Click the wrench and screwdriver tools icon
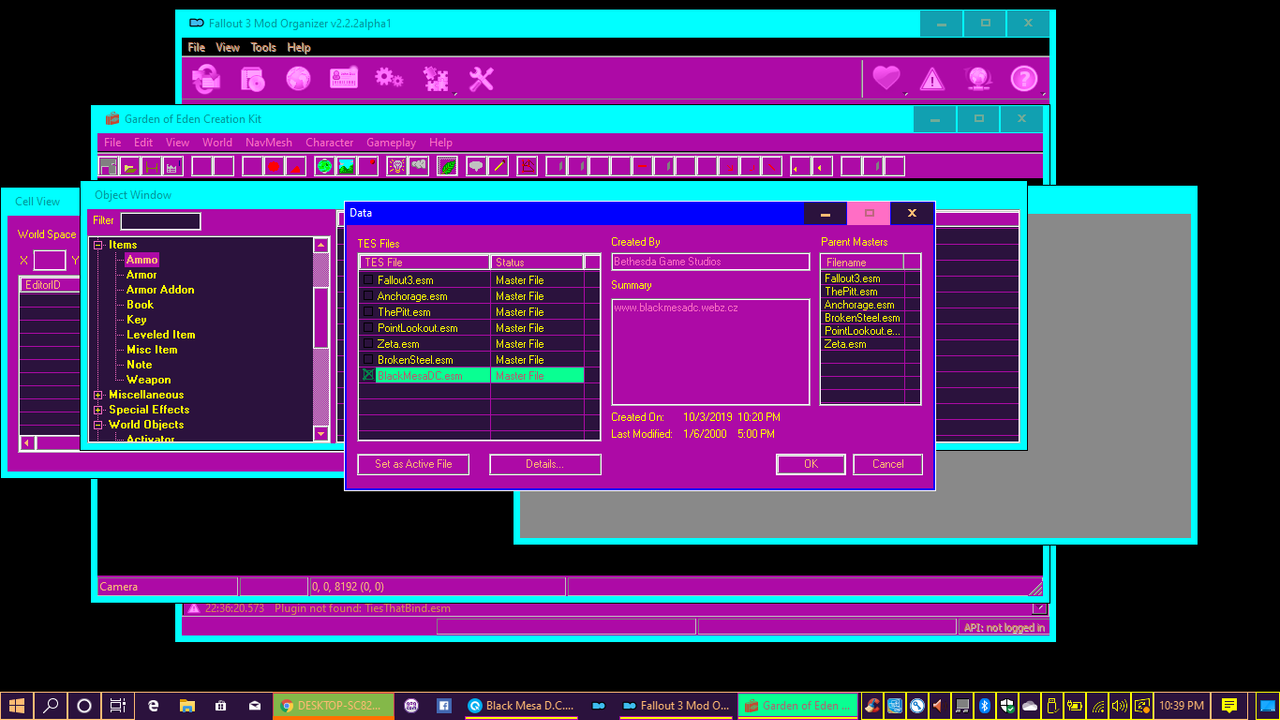This screenshot has height=720, width=1280. (x=482, y=78)
